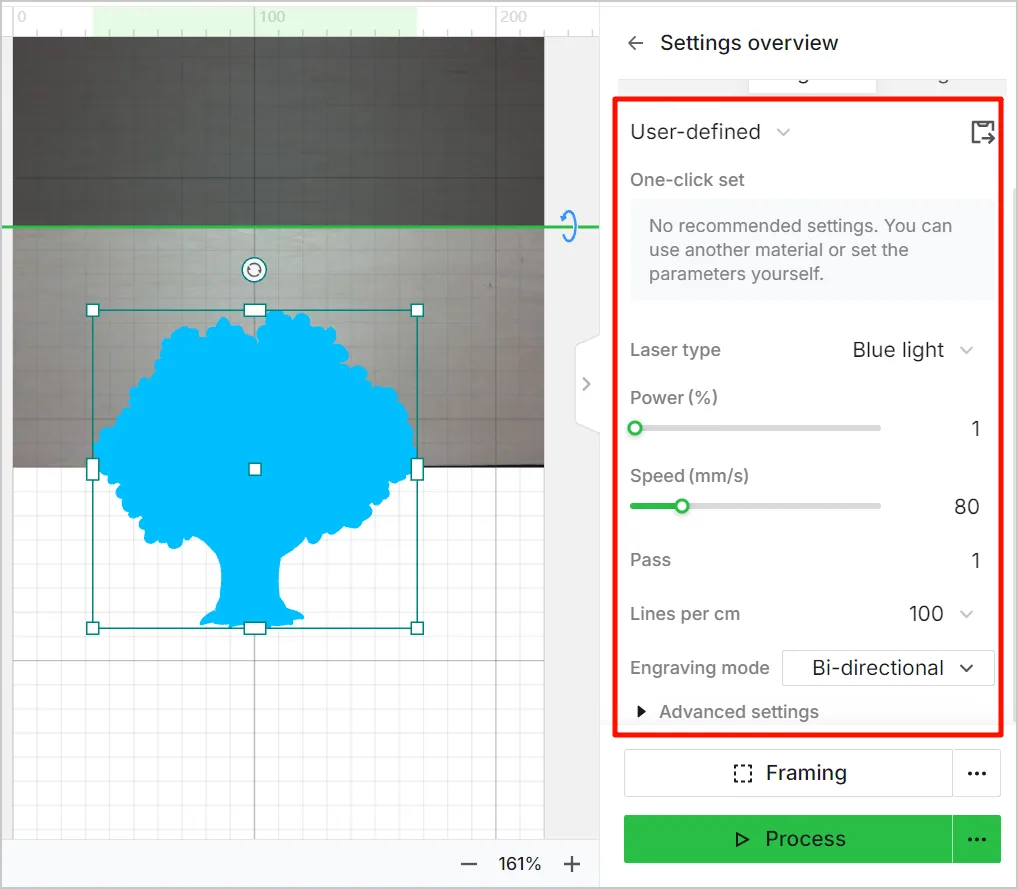This screenshot has width=1018, height=889.
Task: Click the "No recommended settings" message text
Action: pos(800,250)
